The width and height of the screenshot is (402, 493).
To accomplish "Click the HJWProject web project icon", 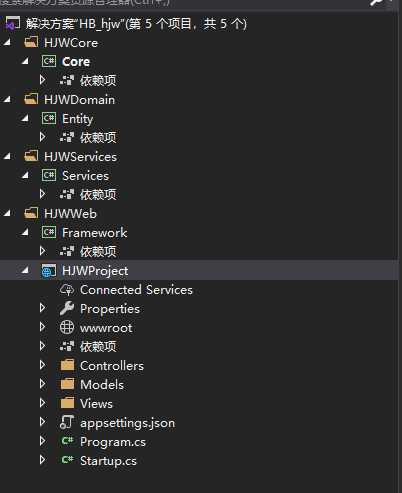I will tap(49, 271).
